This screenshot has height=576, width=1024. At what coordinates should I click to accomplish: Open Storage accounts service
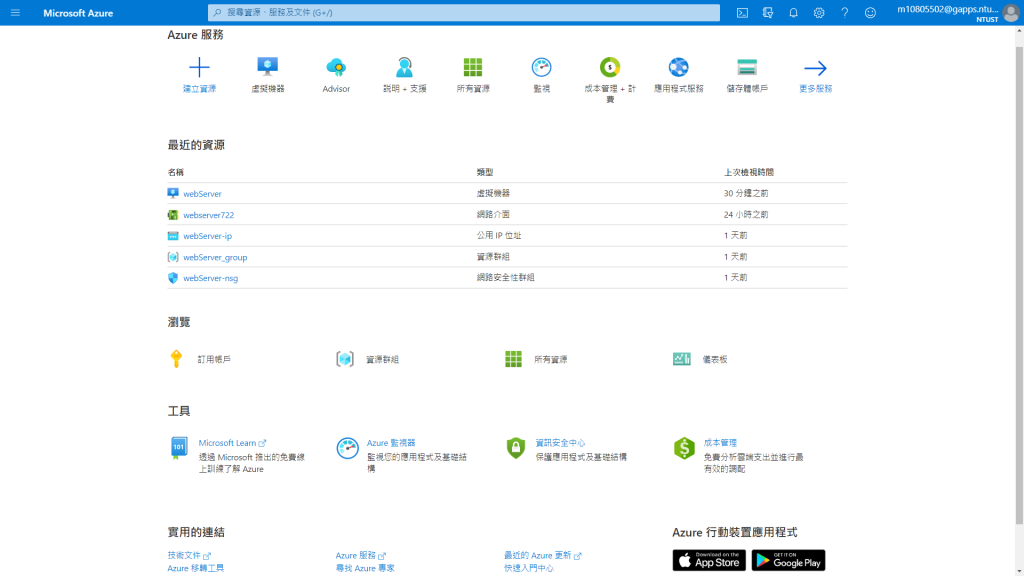pyautogui.click(x=747, y=74)
